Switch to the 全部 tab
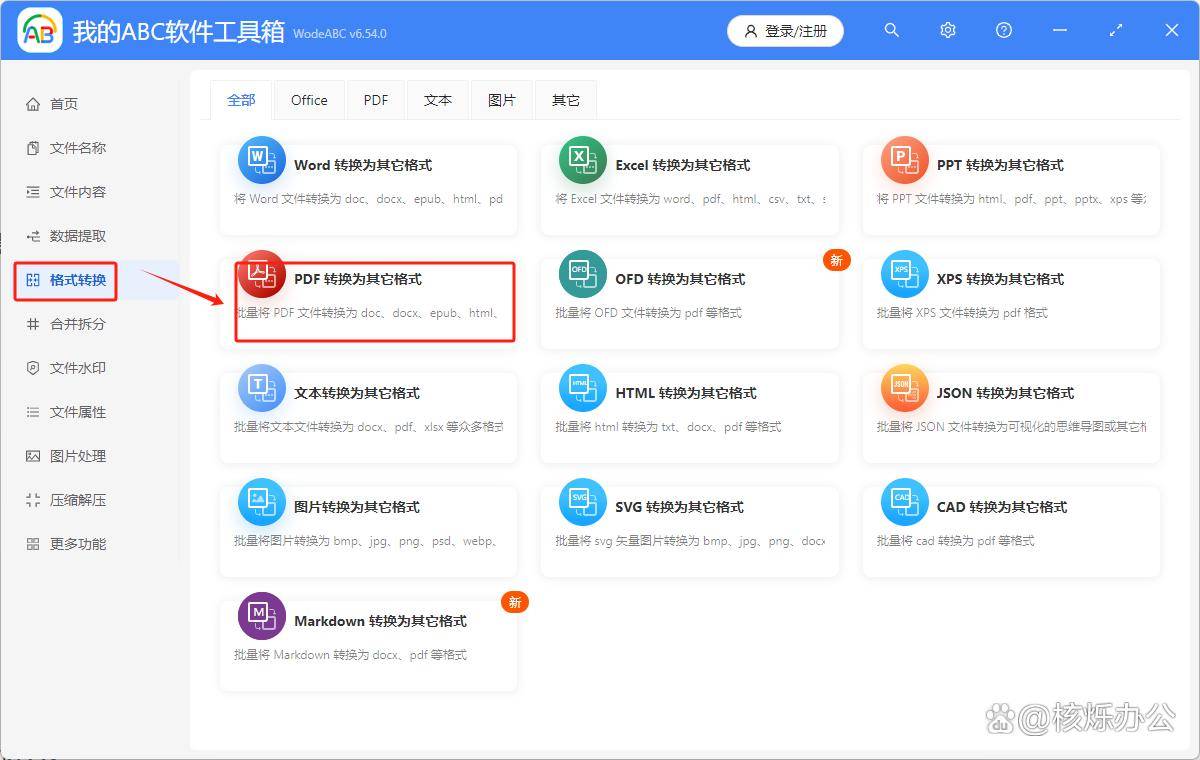Screen dimensions: 1200x760 coord(242,100)
